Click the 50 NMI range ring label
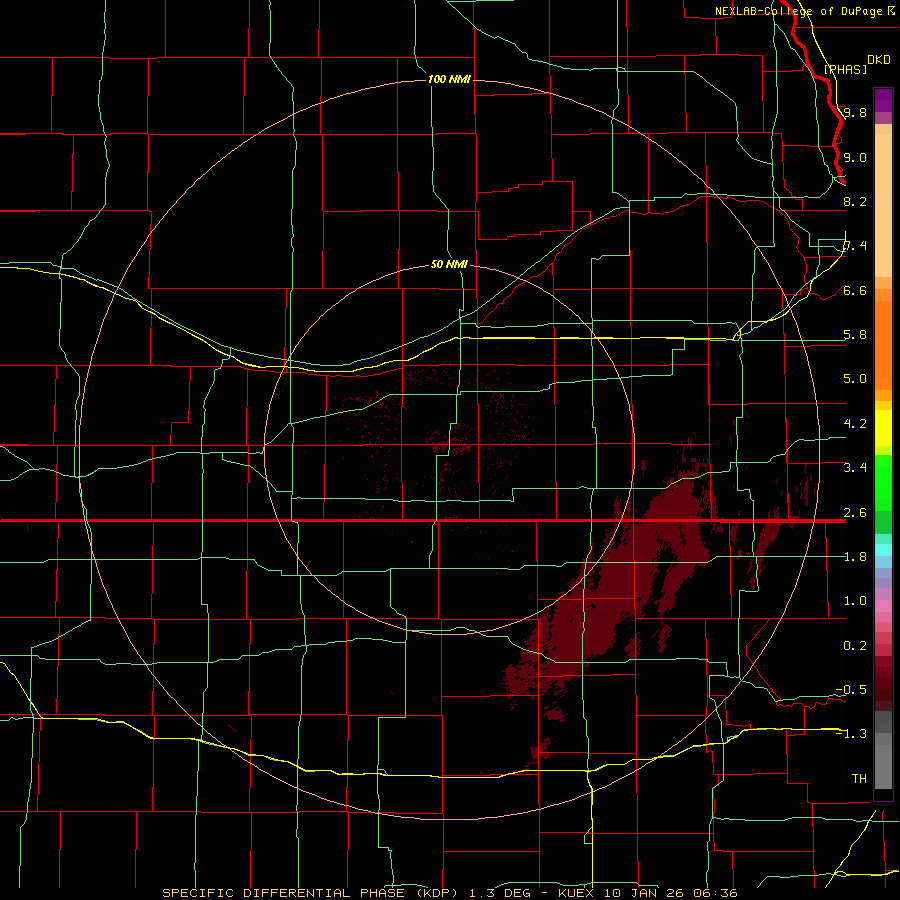The image size is (900, 900). click(449, 264)
